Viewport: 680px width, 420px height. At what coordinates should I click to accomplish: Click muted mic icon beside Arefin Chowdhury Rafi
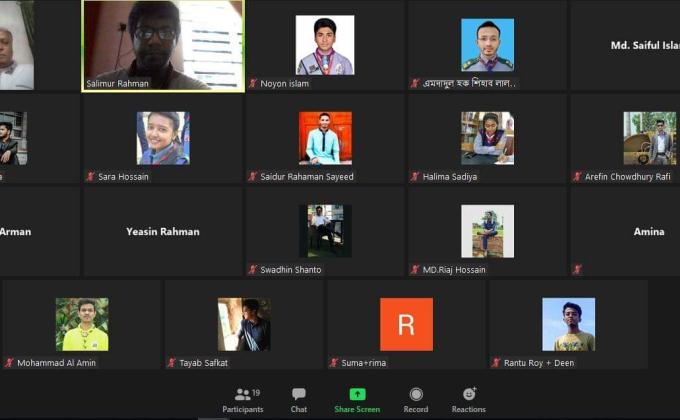(x=577, y=176)
